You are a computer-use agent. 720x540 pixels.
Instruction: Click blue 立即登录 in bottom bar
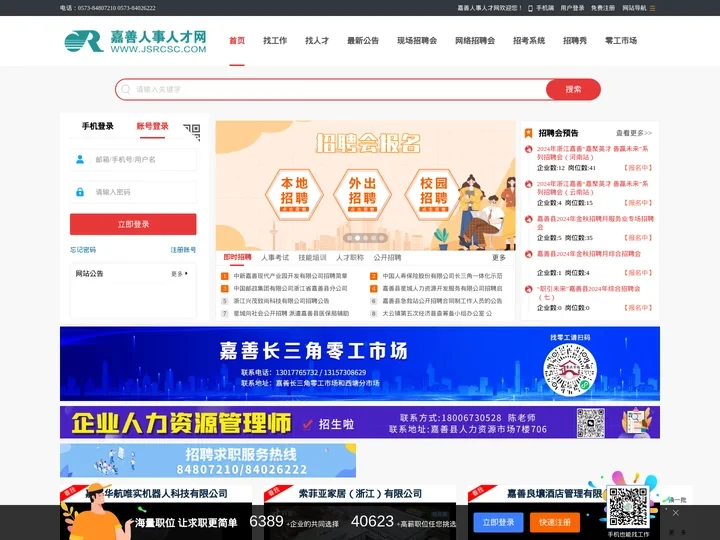[498, 522]
